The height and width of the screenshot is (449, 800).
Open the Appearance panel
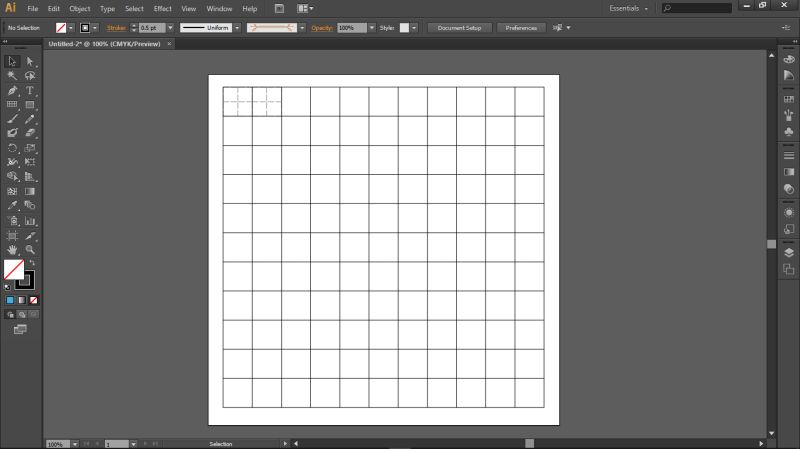point(789,212)
